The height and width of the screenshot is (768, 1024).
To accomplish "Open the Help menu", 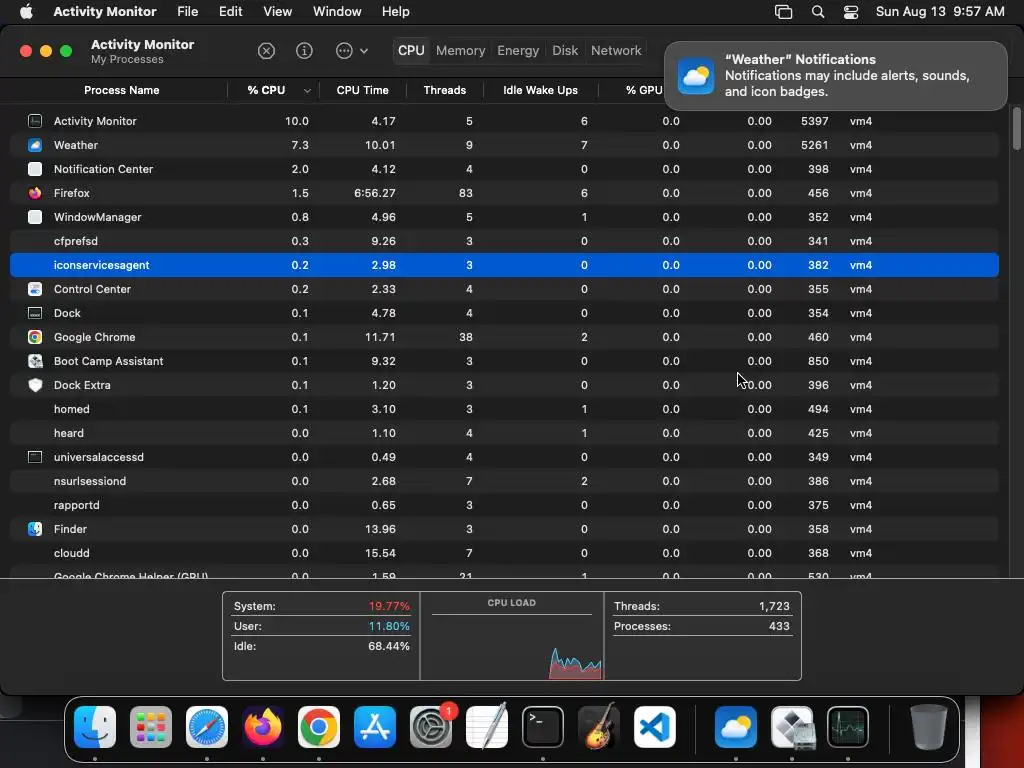I will 395,12.
